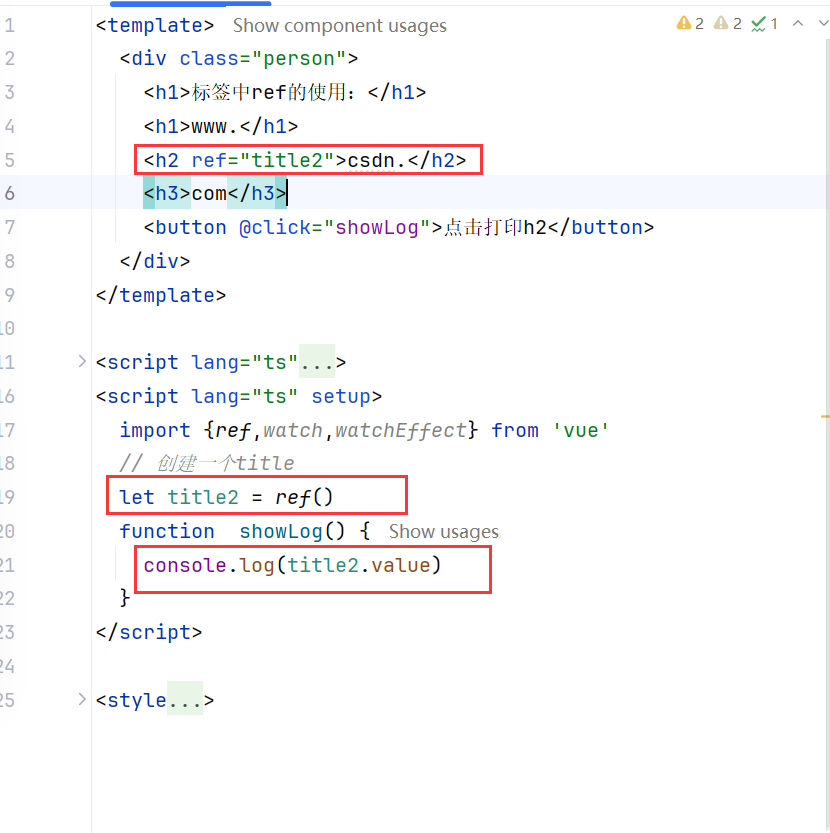Click the opening template tag on line 1
This screenshot has width=830, height=833.
coord(155,26)
